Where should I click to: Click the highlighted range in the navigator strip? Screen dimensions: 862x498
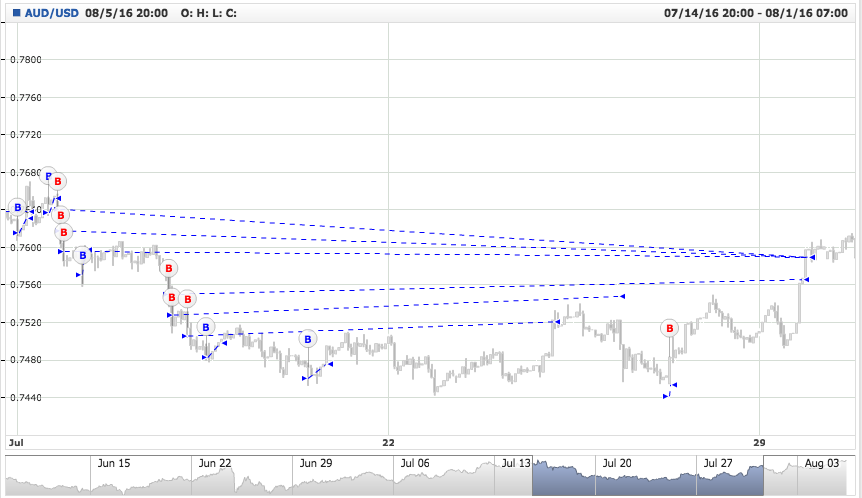point(648,477)
